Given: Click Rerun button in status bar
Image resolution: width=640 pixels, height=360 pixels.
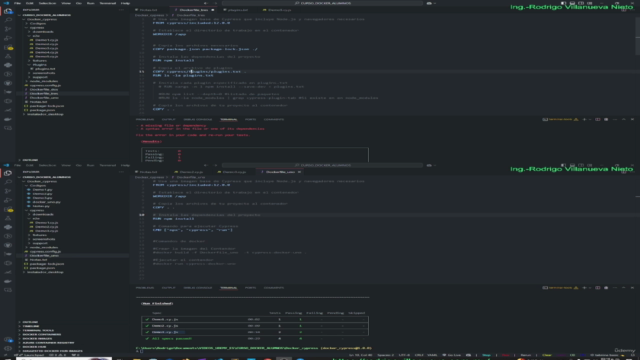Looking at the screenshot, I should (526, 355).
